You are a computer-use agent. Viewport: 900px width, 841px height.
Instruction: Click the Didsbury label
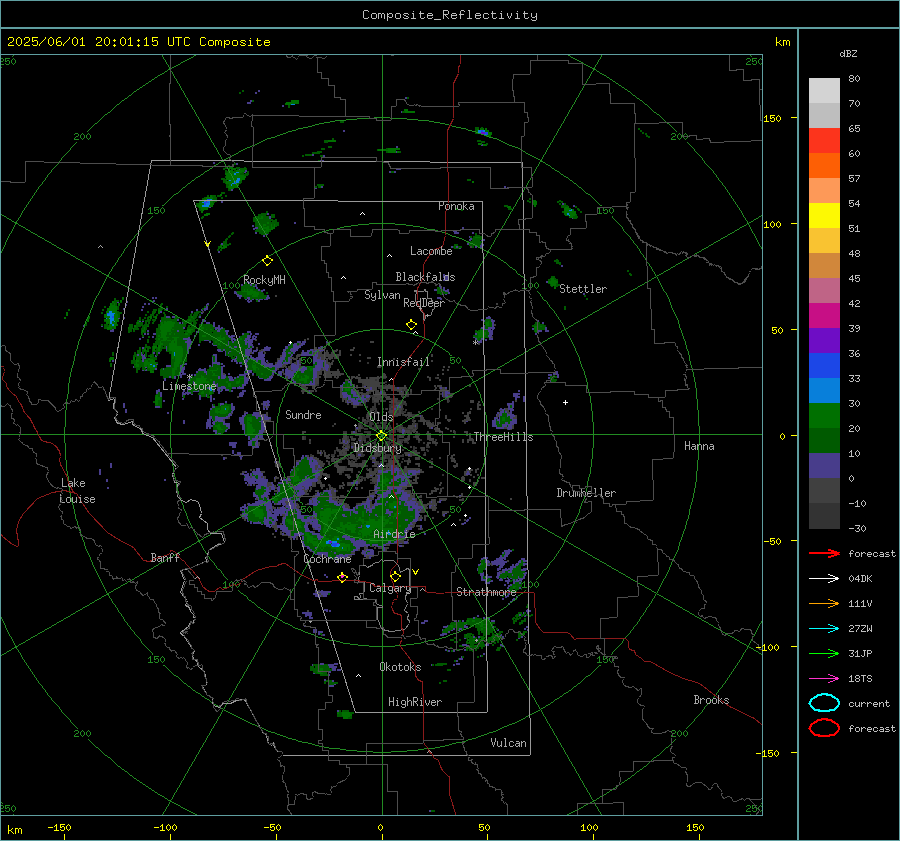(377, 448)
